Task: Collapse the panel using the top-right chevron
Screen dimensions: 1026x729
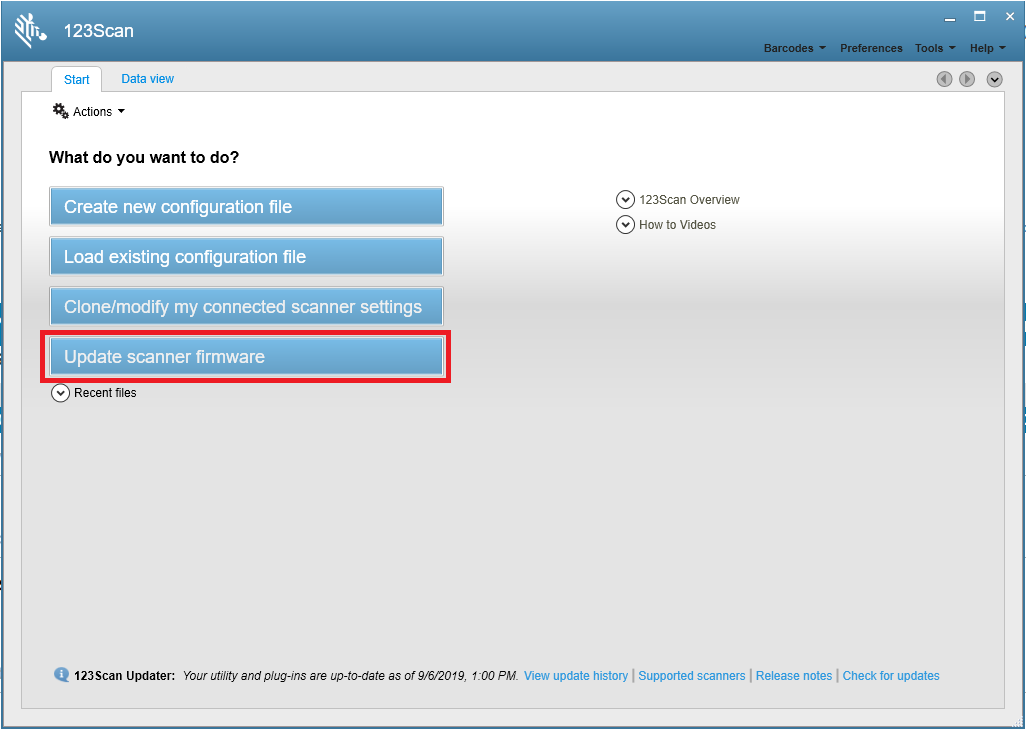Action: (x=994, y=78)
